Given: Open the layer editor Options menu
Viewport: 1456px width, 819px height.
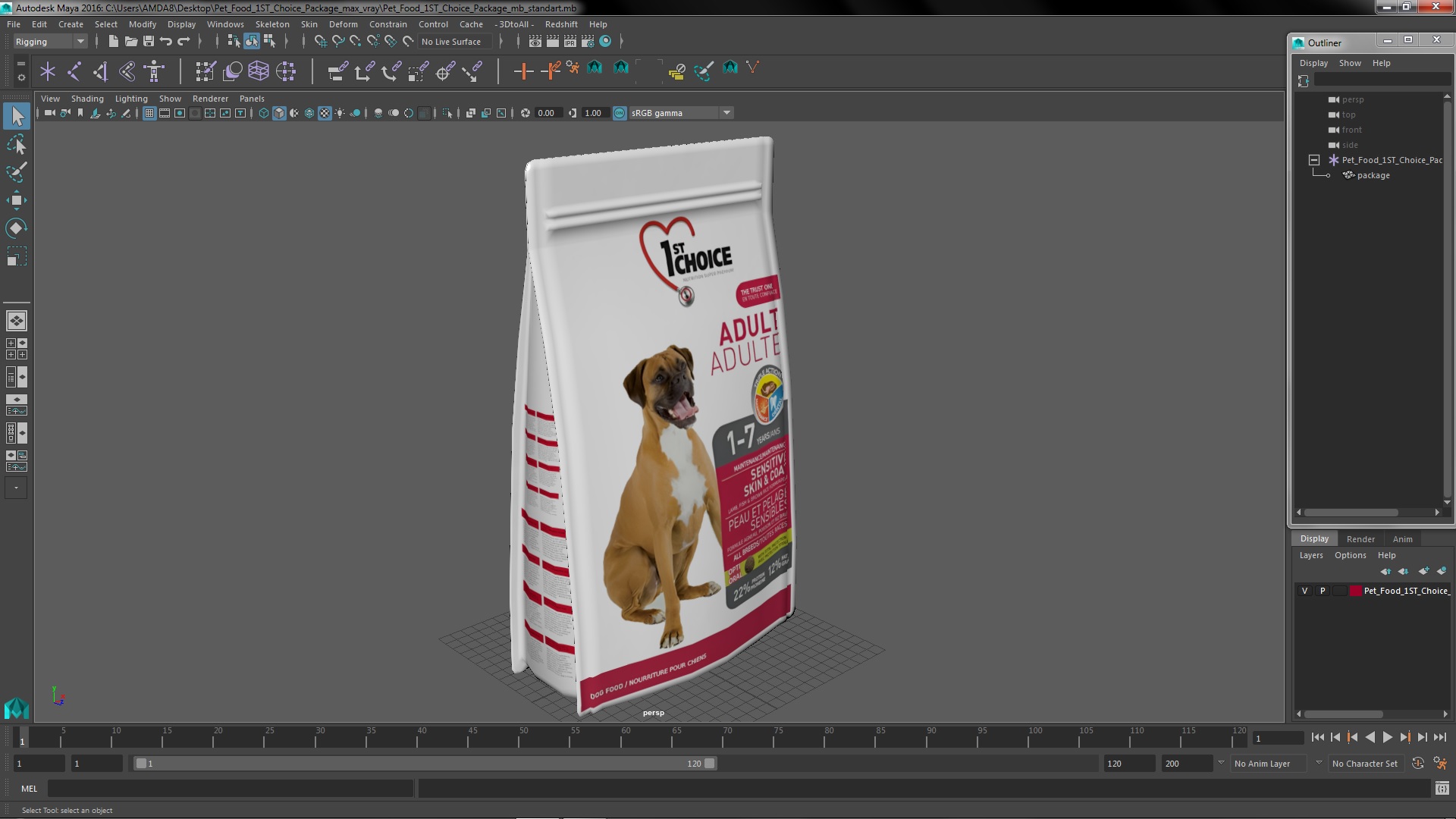Looking at the screenshot, I should coord(1350,555).
